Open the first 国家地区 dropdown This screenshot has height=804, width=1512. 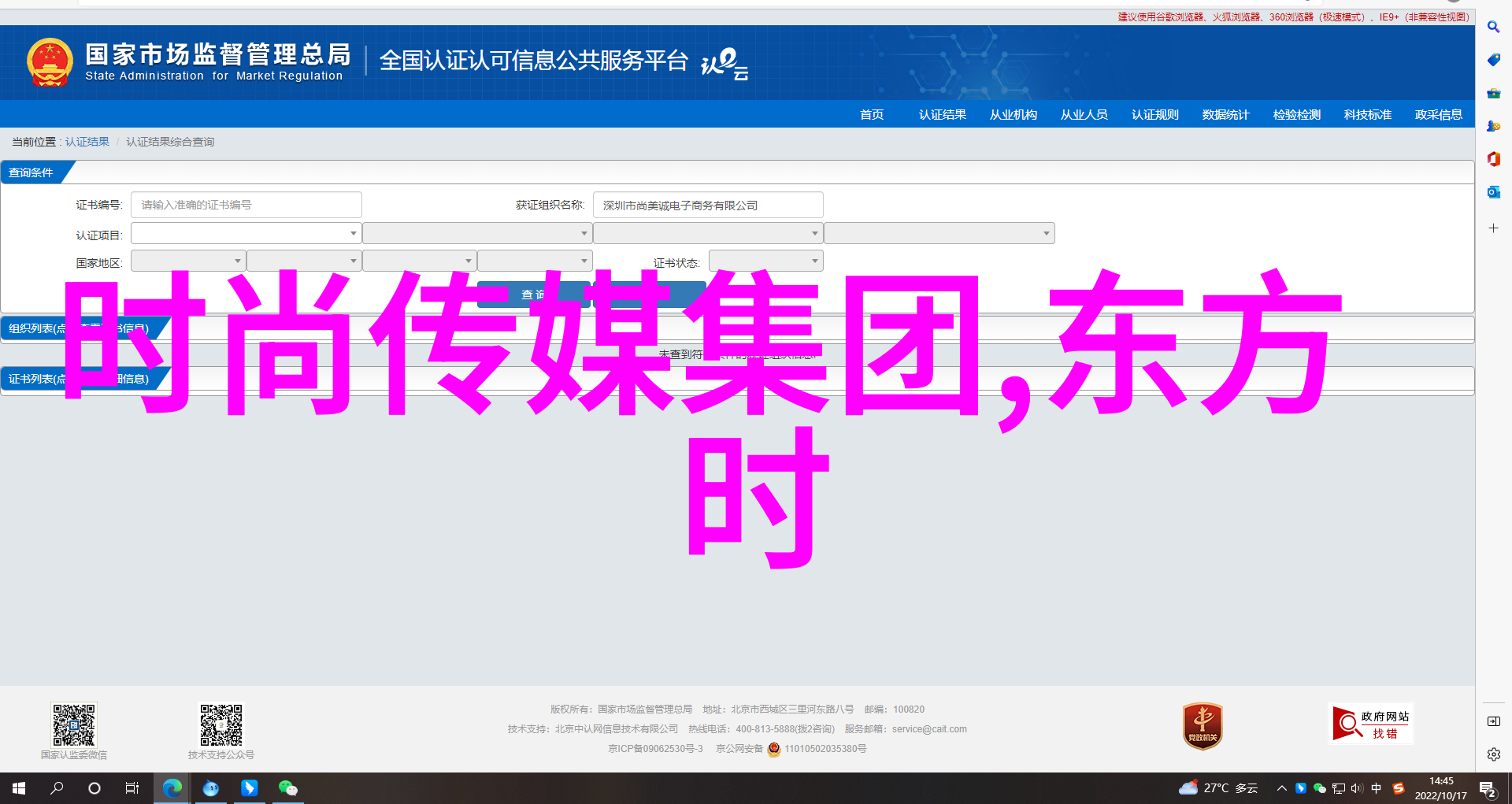(x=188, y=261)
